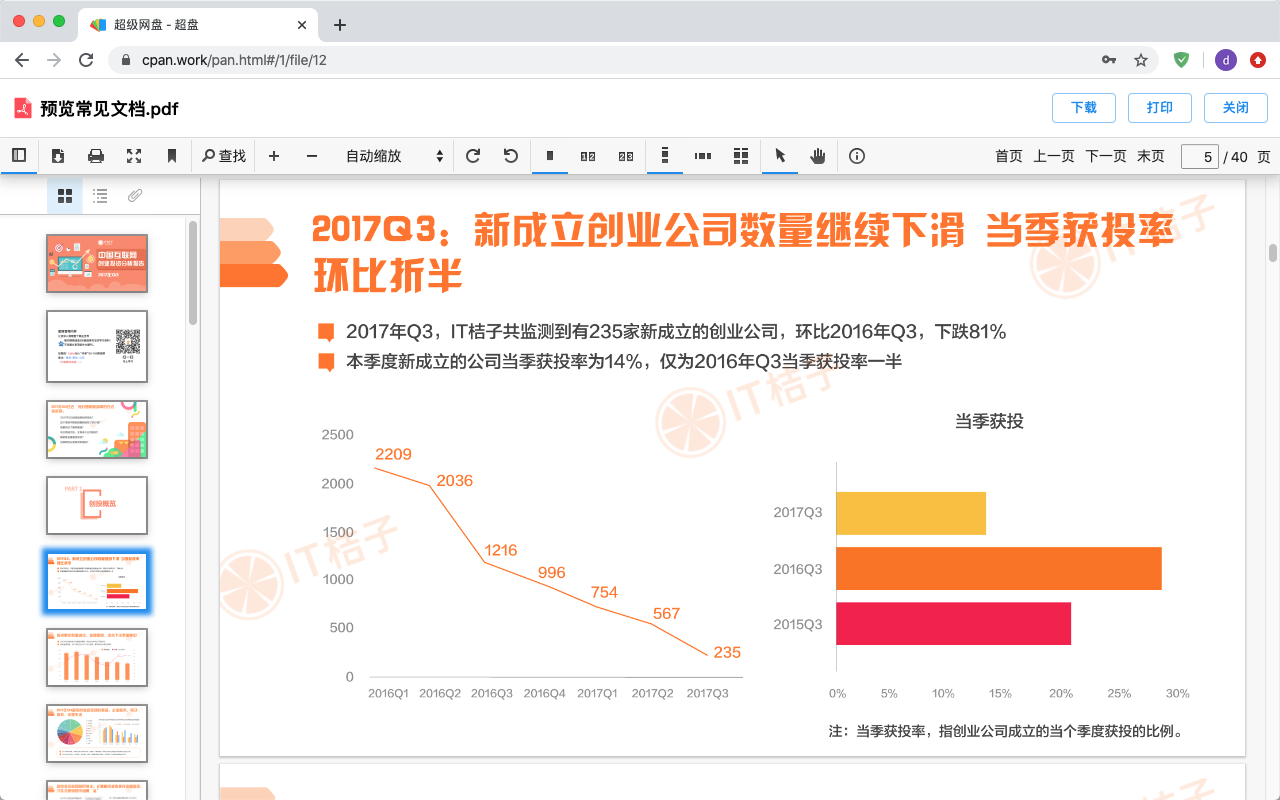
Task: Click the printer icon in toolbar
Action: (96, 156)
